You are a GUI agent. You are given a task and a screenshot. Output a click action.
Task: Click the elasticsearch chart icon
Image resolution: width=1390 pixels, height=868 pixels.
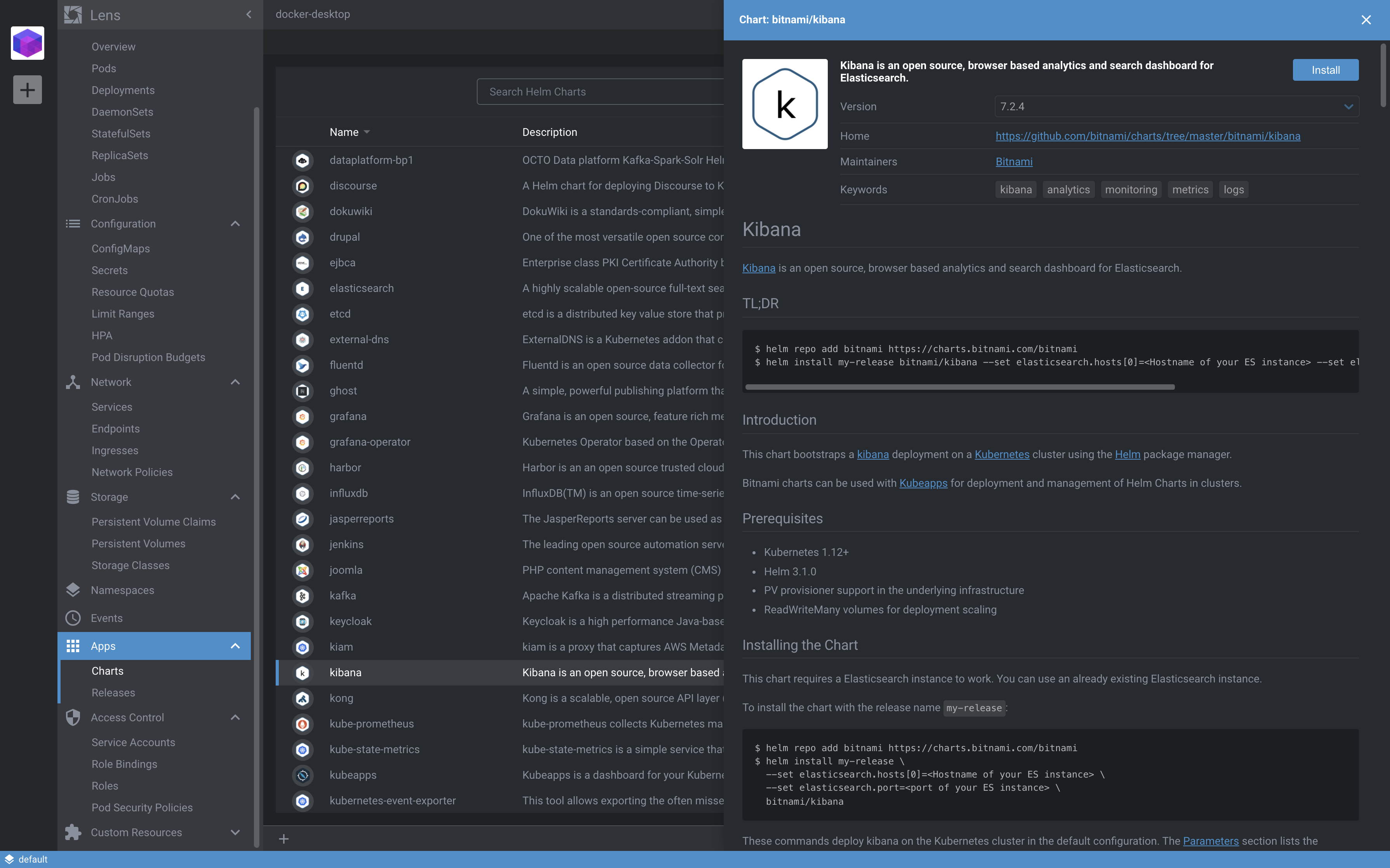(x=302, y=288)
